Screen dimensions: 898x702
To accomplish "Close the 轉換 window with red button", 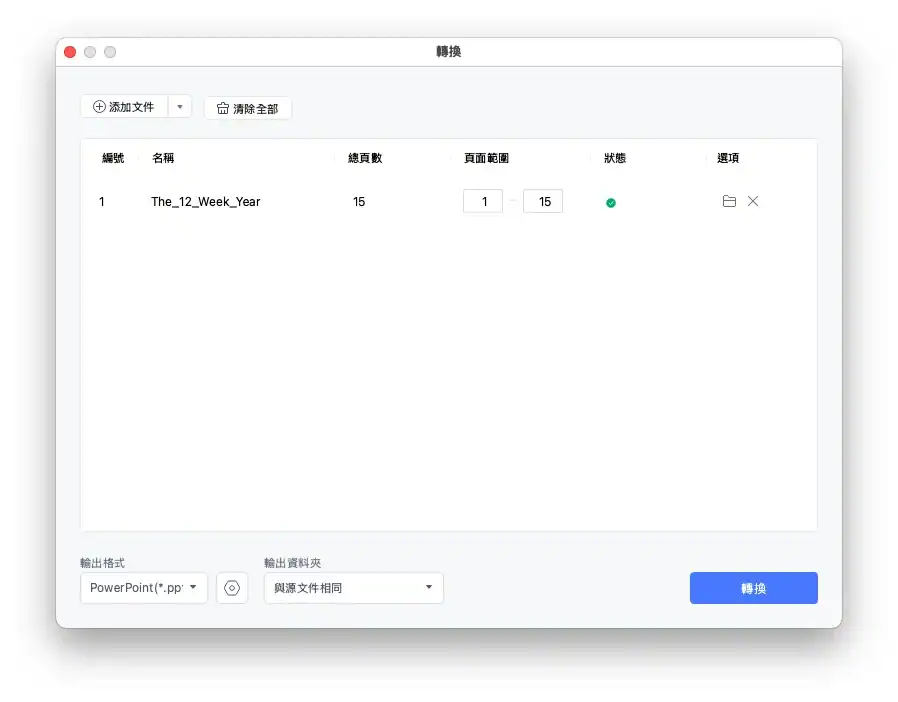I will click(70, 52).
